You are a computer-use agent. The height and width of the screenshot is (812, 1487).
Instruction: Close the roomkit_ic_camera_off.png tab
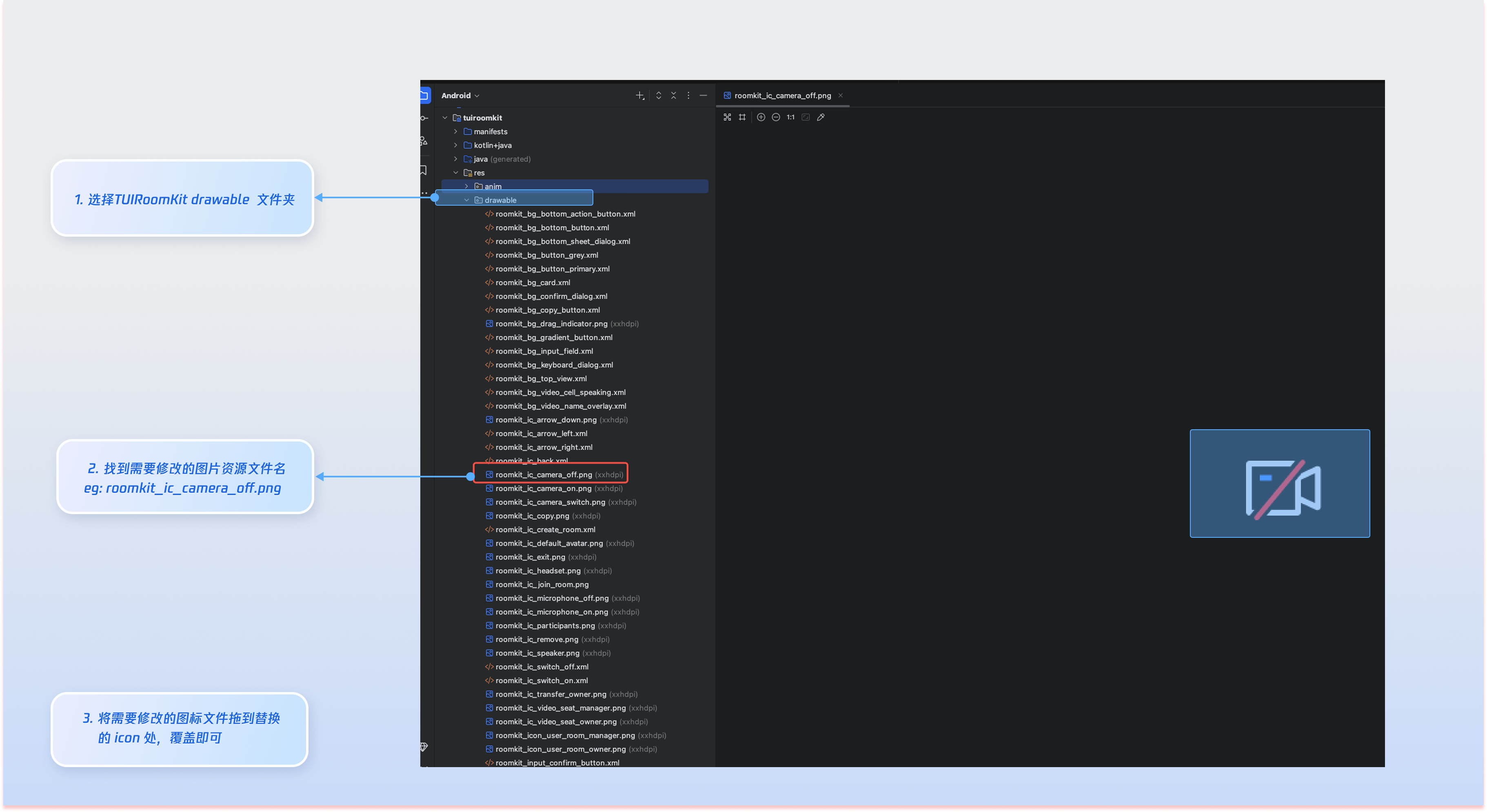[841, 96]
